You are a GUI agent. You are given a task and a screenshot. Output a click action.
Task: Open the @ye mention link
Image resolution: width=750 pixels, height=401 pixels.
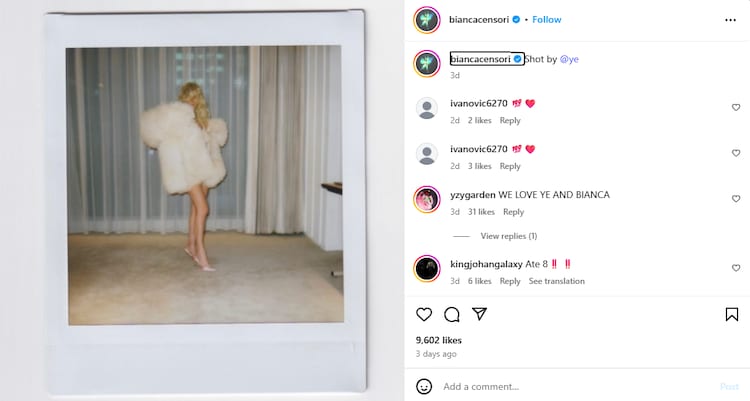click(x=569, y=59)
